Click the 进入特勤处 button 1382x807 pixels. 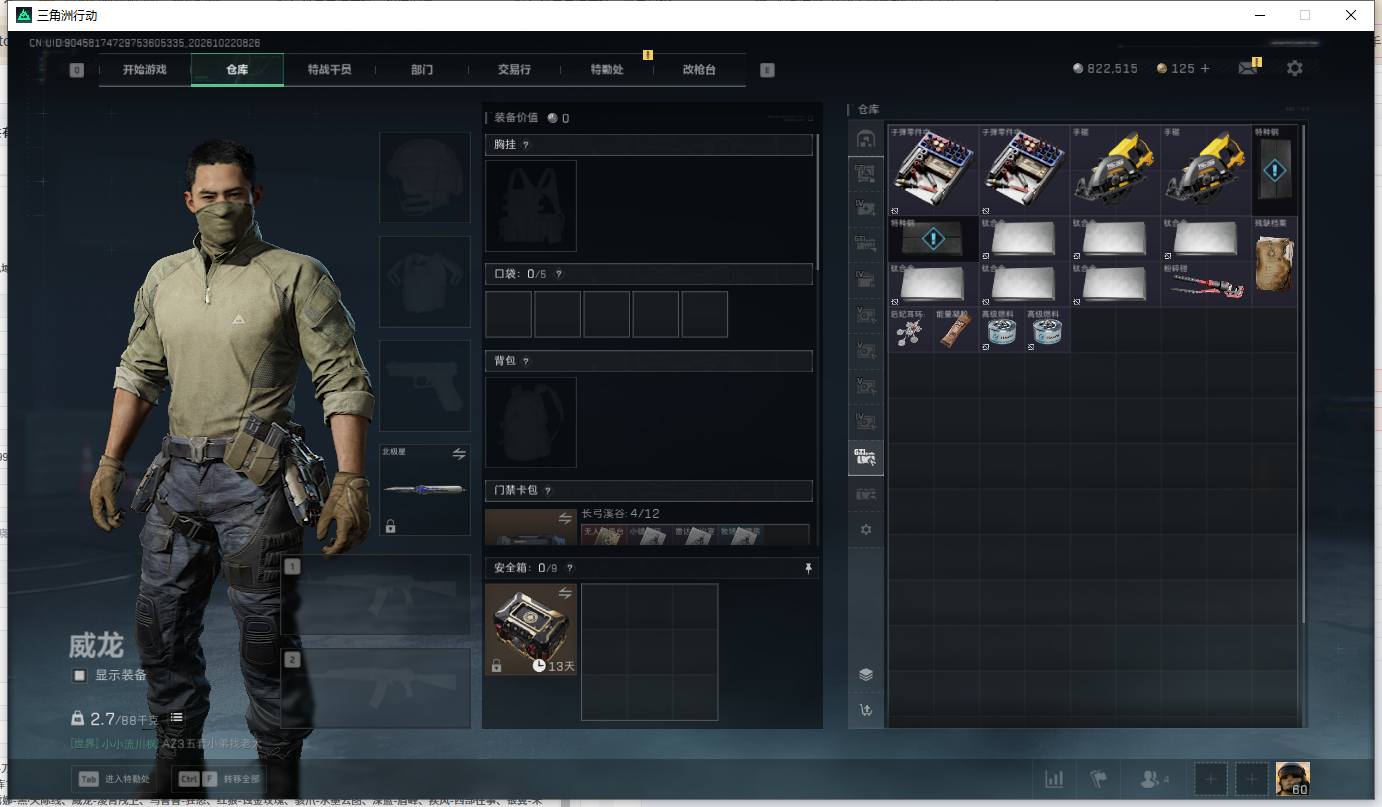(114, 778)
